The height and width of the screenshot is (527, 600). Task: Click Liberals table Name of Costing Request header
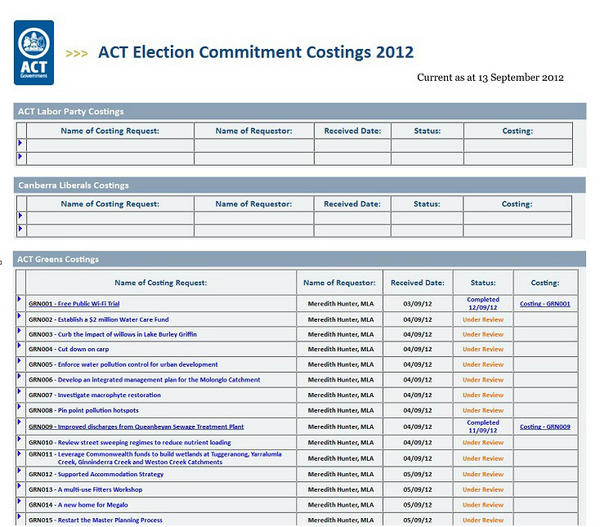(110, 204)
